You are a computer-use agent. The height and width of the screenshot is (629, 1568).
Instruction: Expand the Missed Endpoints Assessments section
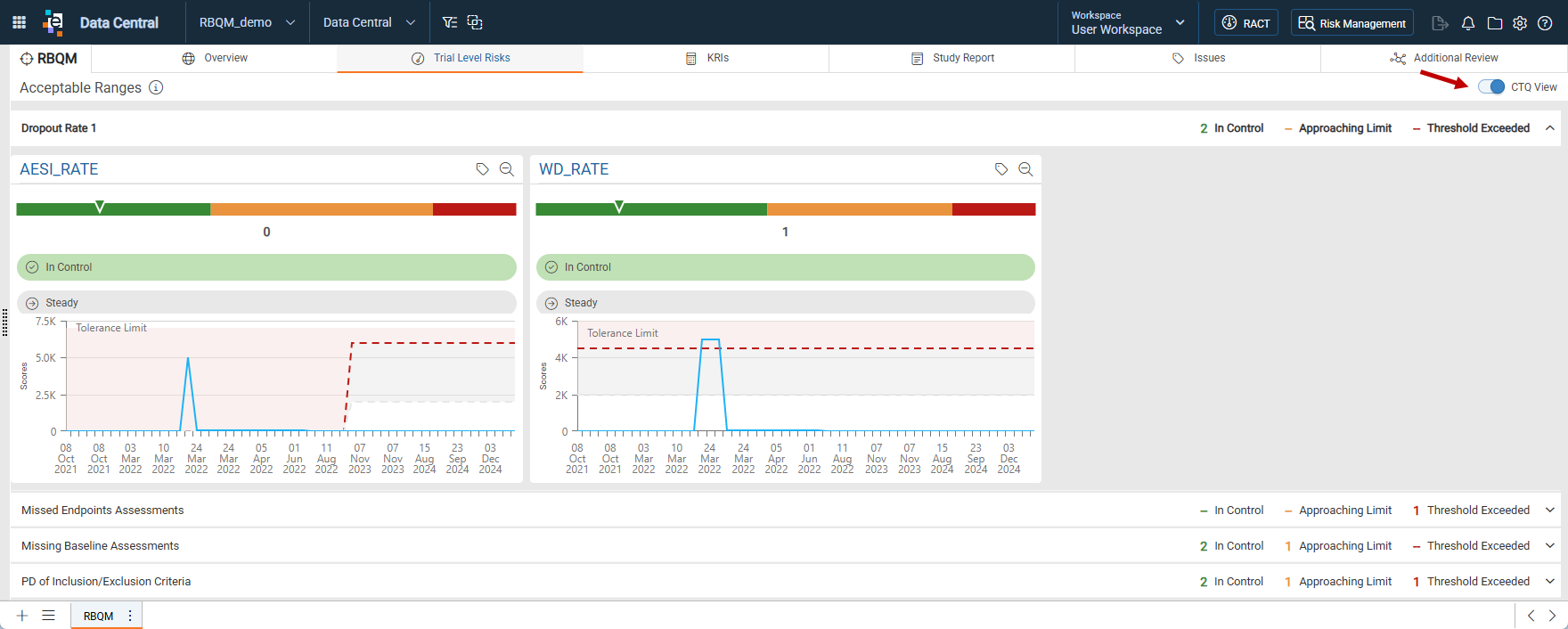point(1550,511)
